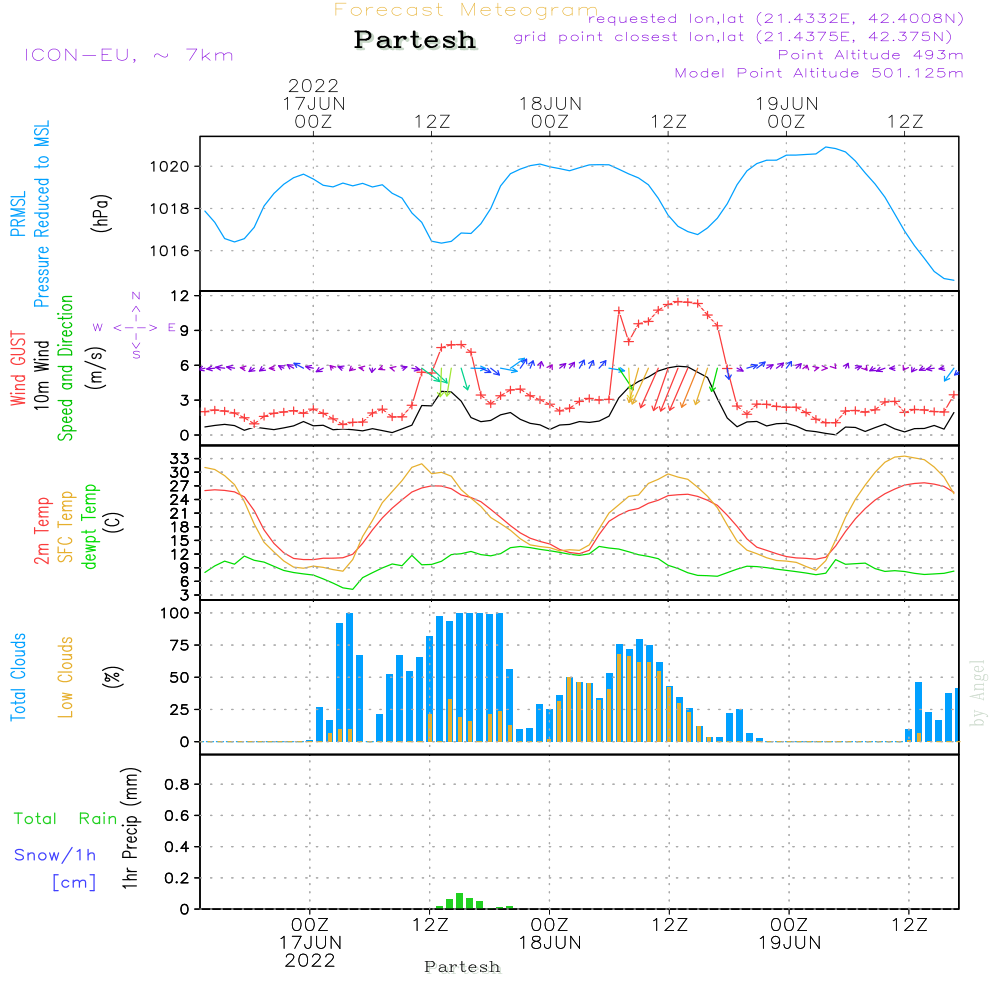Click the bottom '18JUN' date label

tap(550, 943)
